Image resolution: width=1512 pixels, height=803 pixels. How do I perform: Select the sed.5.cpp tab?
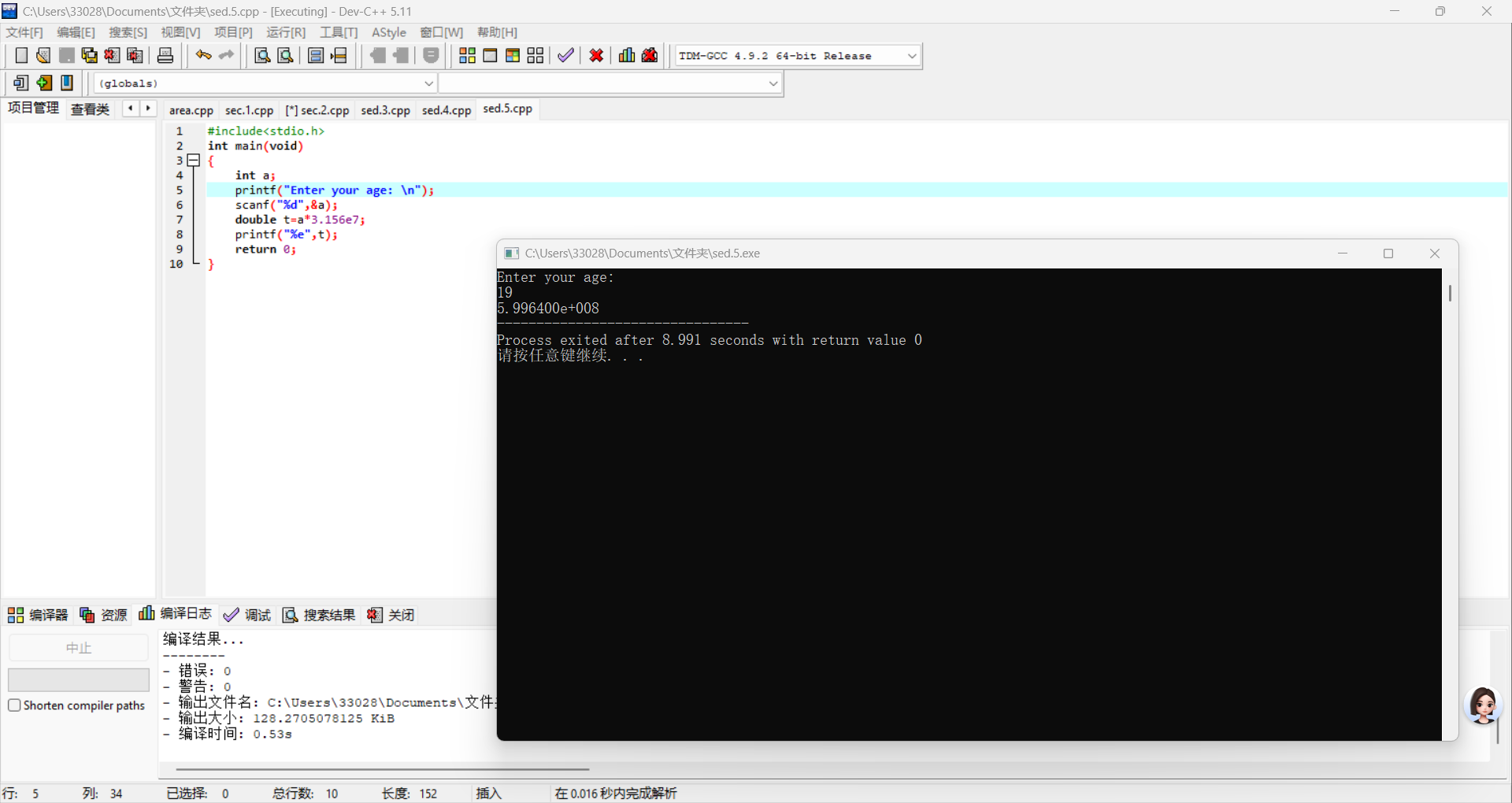[508, 109]
